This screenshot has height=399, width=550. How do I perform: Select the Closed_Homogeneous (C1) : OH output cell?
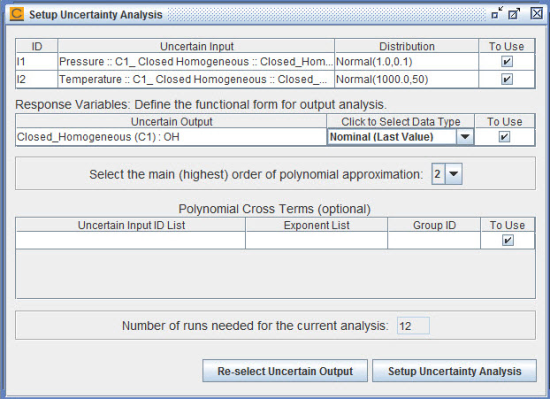click(171, 137)
